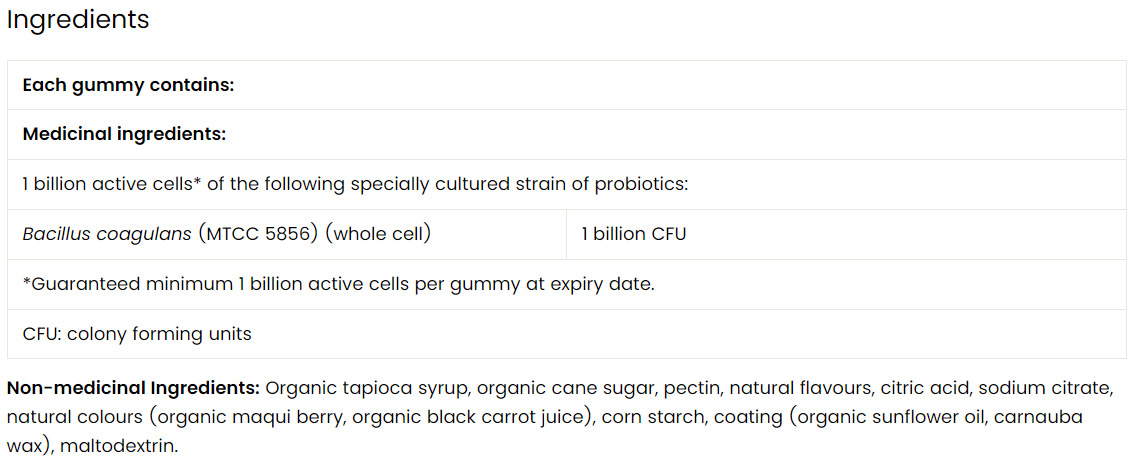Click the italic "Bacillus coagulans" text
The height and width of the screenshot is (460, 1135).
(106, 234)
